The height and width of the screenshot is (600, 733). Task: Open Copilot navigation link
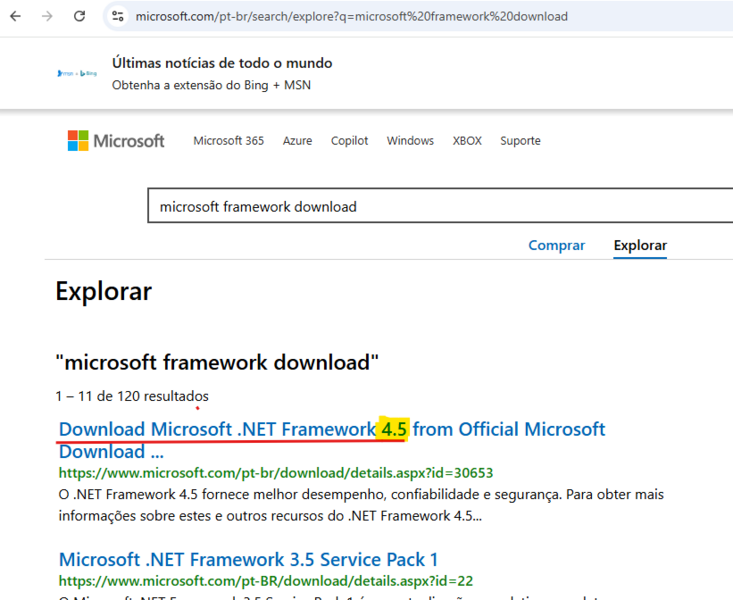(349, 141)
